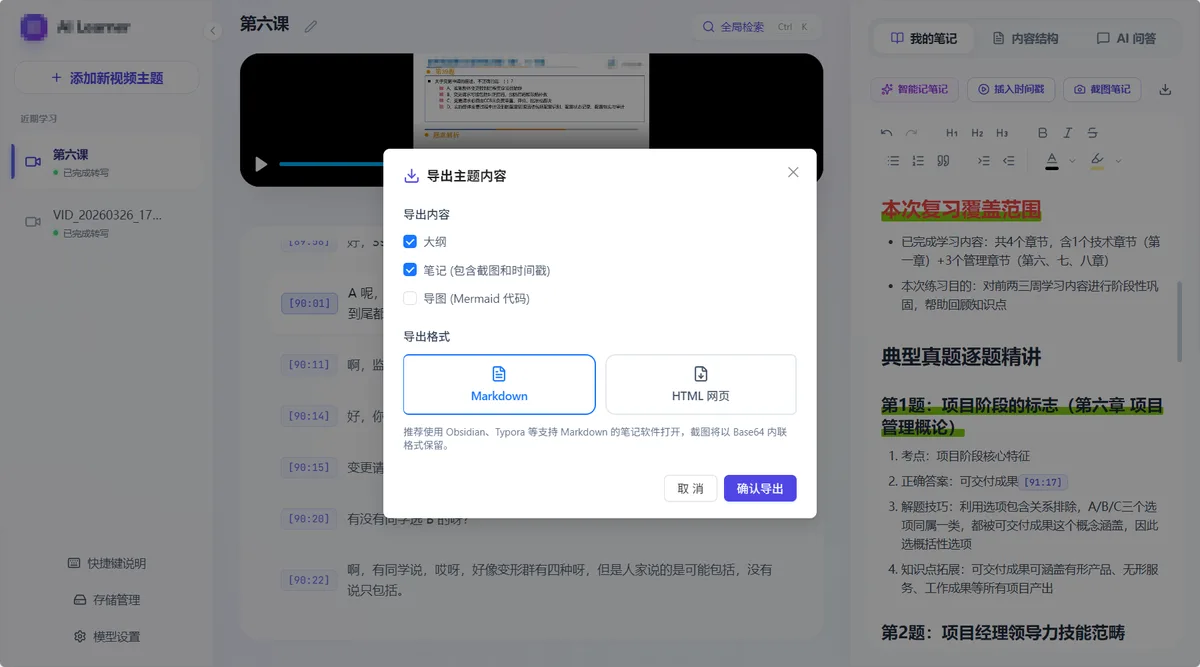Open the 第六课 video topic in sidebar
Viewport: 1200px width, 667px height.
106,161
